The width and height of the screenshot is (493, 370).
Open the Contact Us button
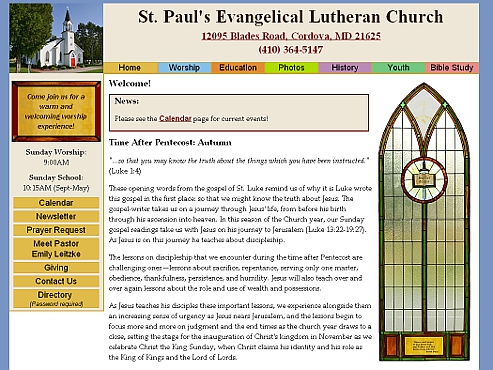pyautogui.click(x=56, y=281)
